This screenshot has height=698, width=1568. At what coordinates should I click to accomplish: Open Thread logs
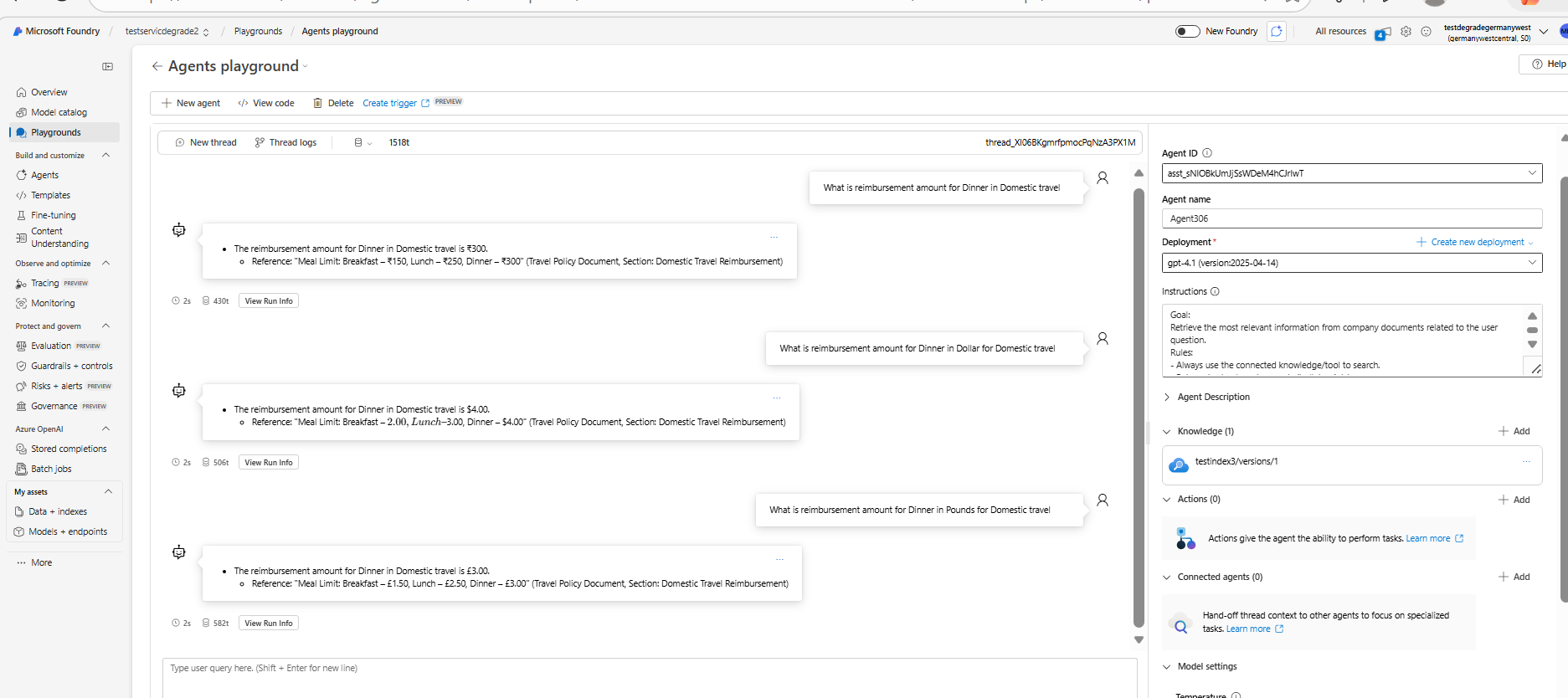[285, 143]
